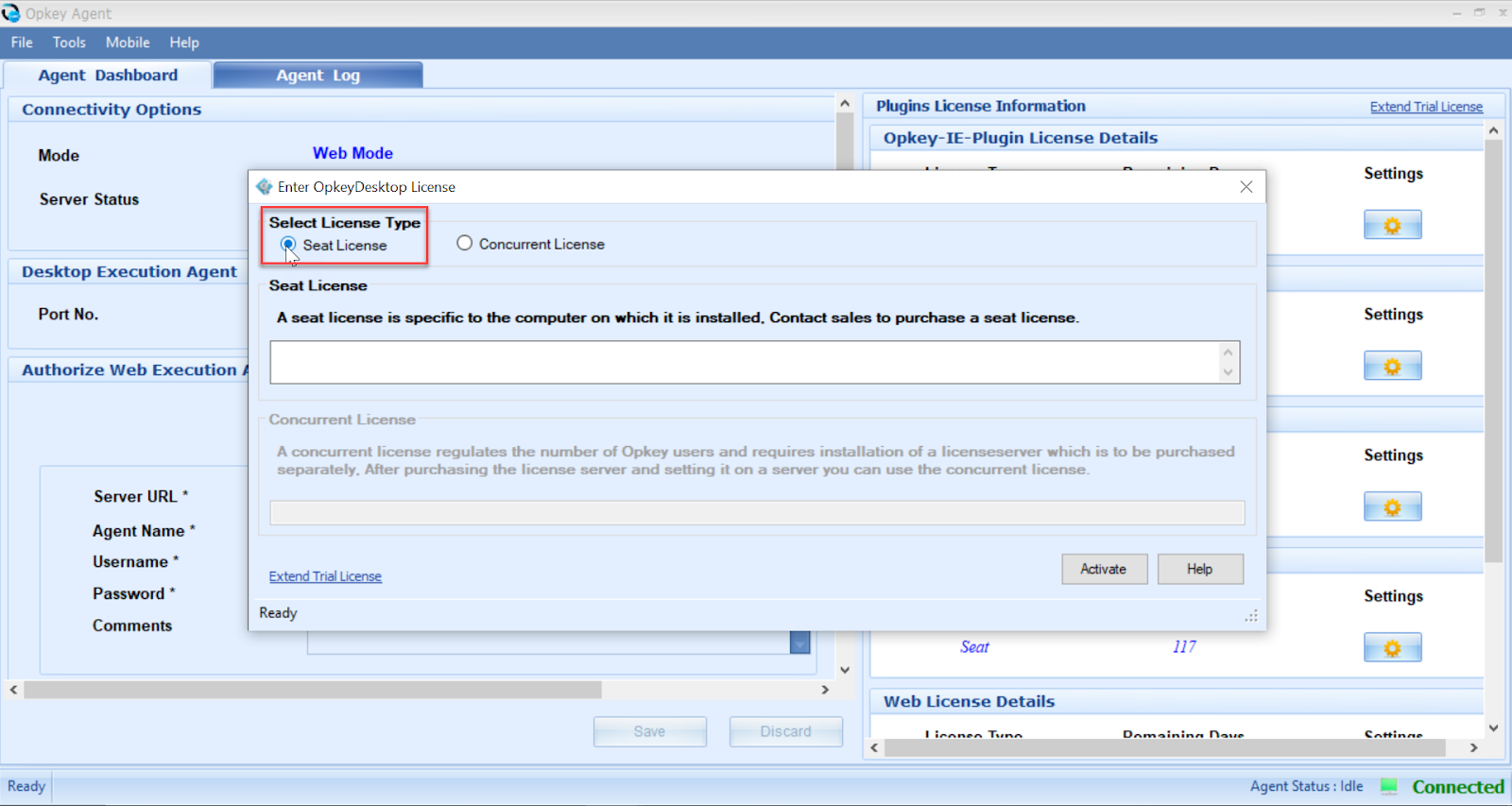This screenshot has width=1512, height=806.
Task: Click the 'Opkey-IE-Plugin License Details' heading
Action: (x=1021, y=138)
